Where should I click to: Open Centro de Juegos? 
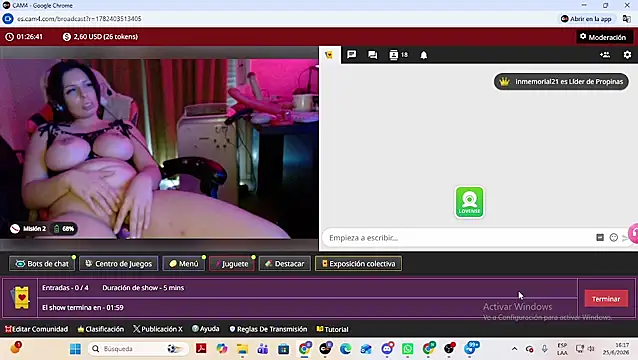point(118,264)
